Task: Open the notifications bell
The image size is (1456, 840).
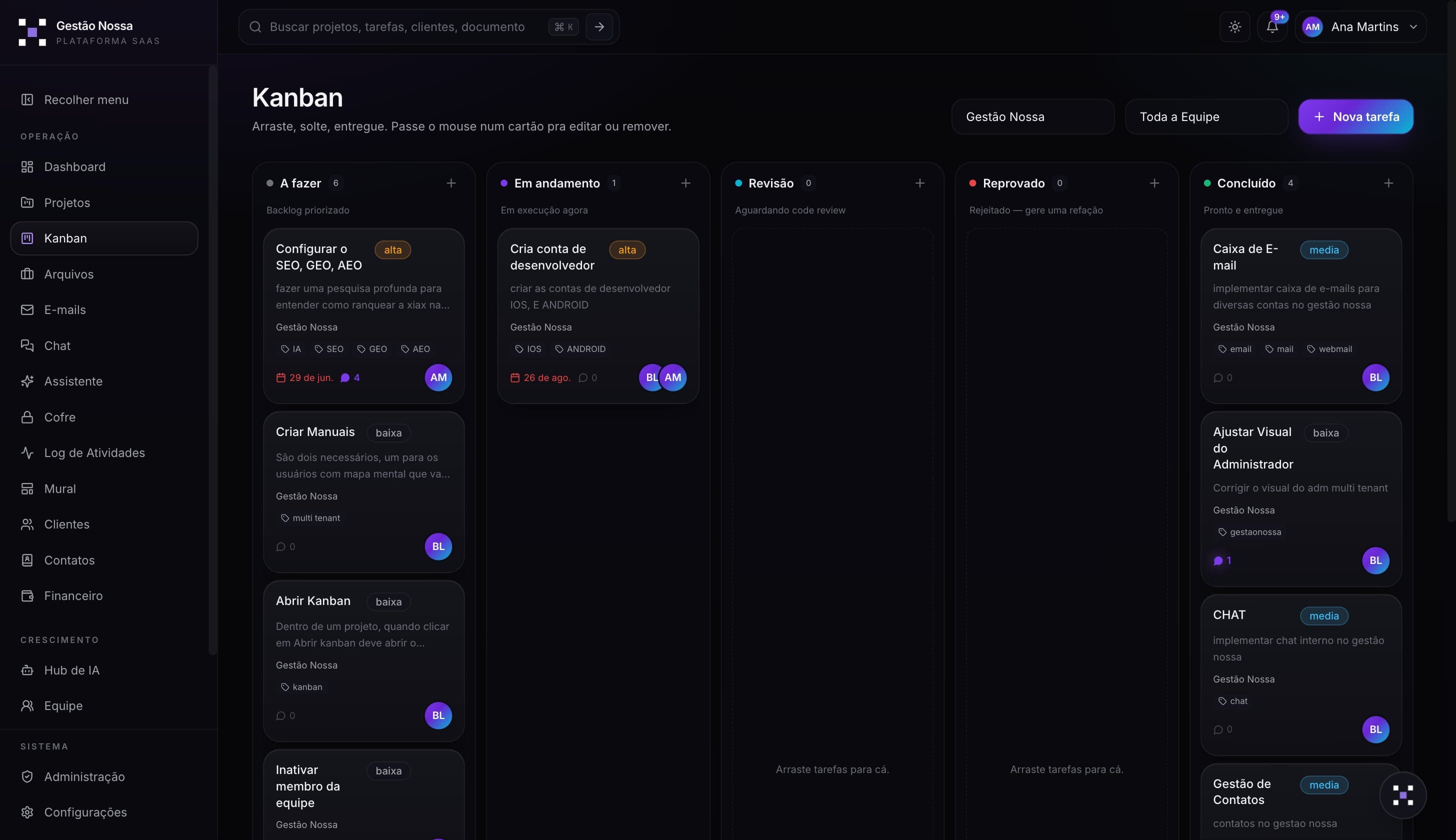Action: click(1272, 26)
